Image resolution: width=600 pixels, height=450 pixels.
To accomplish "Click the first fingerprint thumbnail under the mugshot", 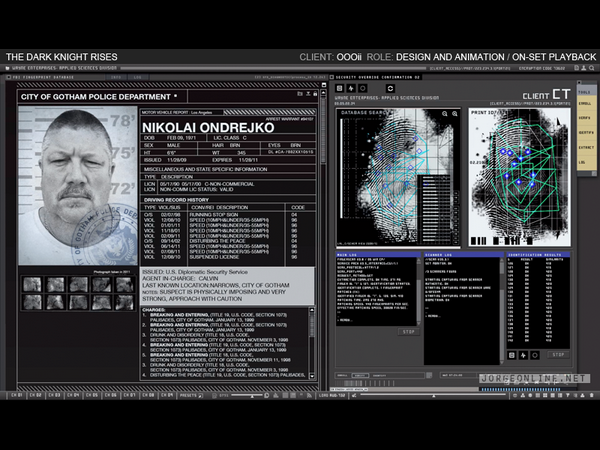I will tap(32, 283).
